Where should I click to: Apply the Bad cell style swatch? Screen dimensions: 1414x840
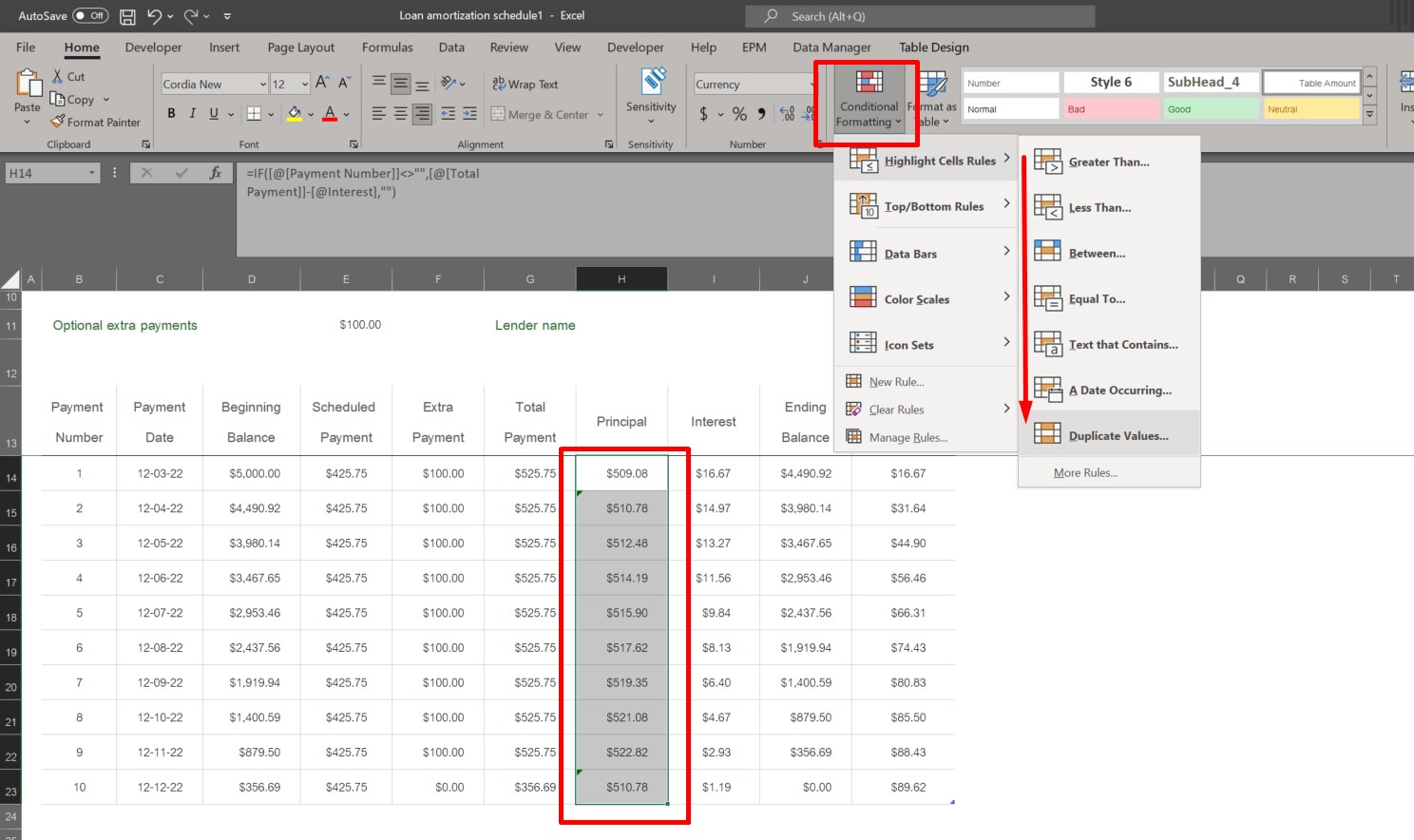[1110, 109]
